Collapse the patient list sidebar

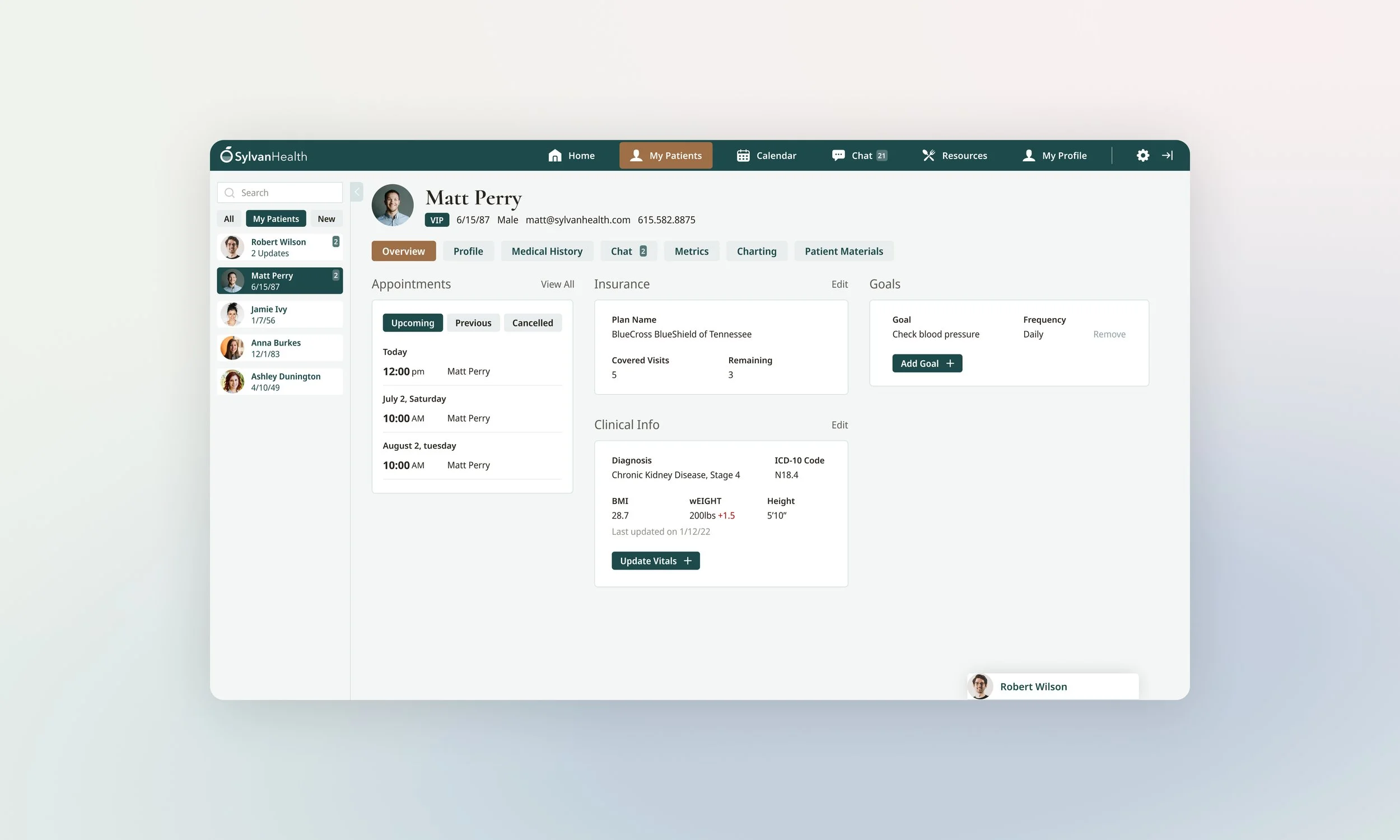coord(357,192)
